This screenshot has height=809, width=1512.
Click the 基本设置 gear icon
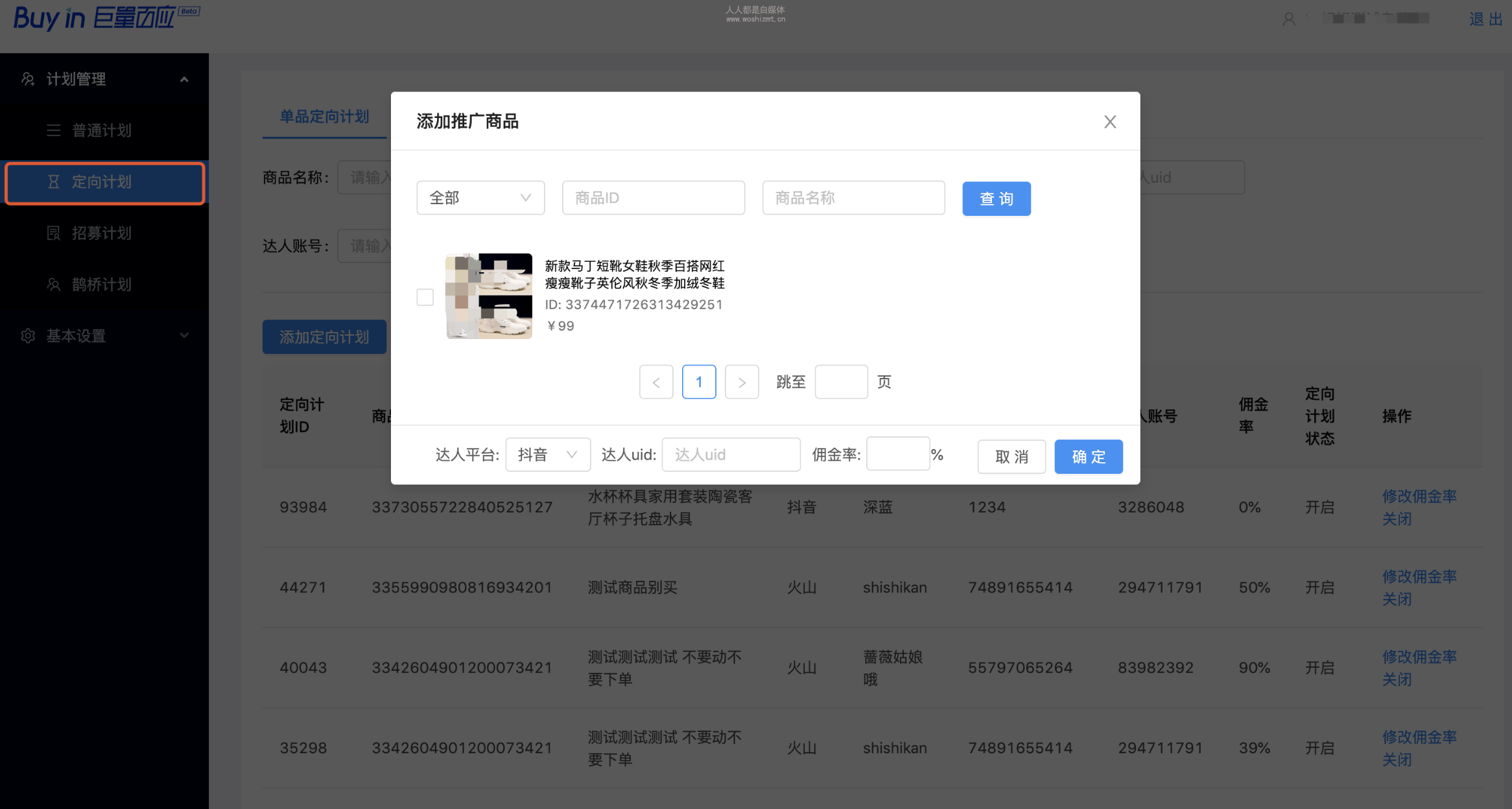pos(28,336)
